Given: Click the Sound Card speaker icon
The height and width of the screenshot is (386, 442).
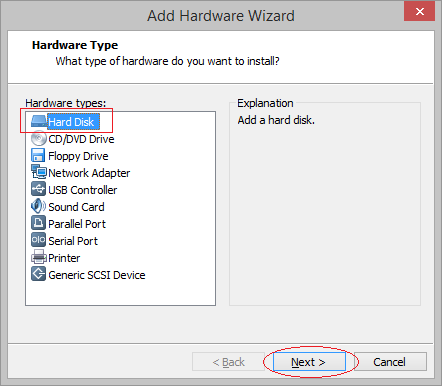Looking at the screenshot, I should [38, 206].
